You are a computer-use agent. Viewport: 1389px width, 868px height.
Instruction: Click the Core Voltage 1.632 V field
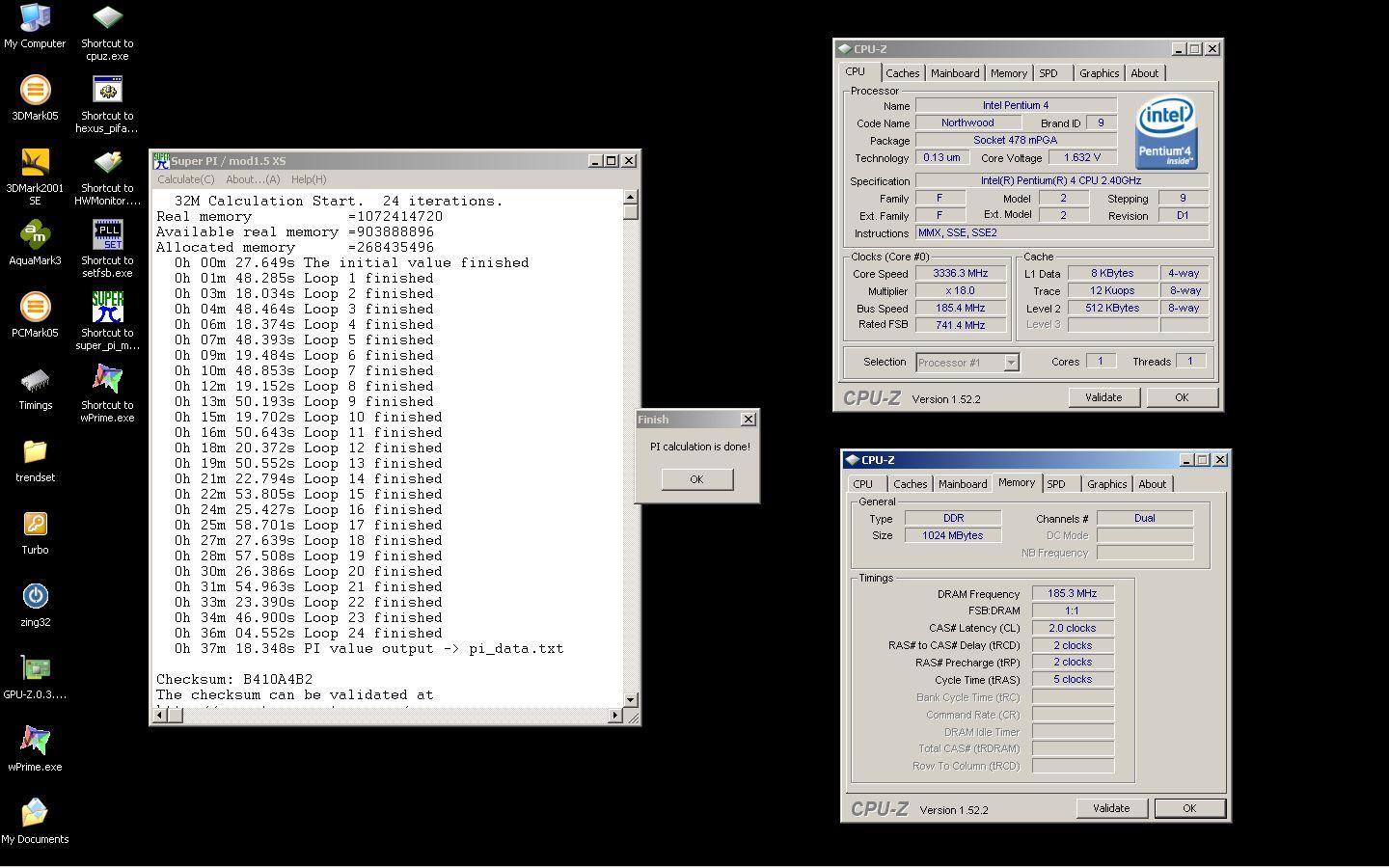pyautogui.click(x=1081, y=158)
